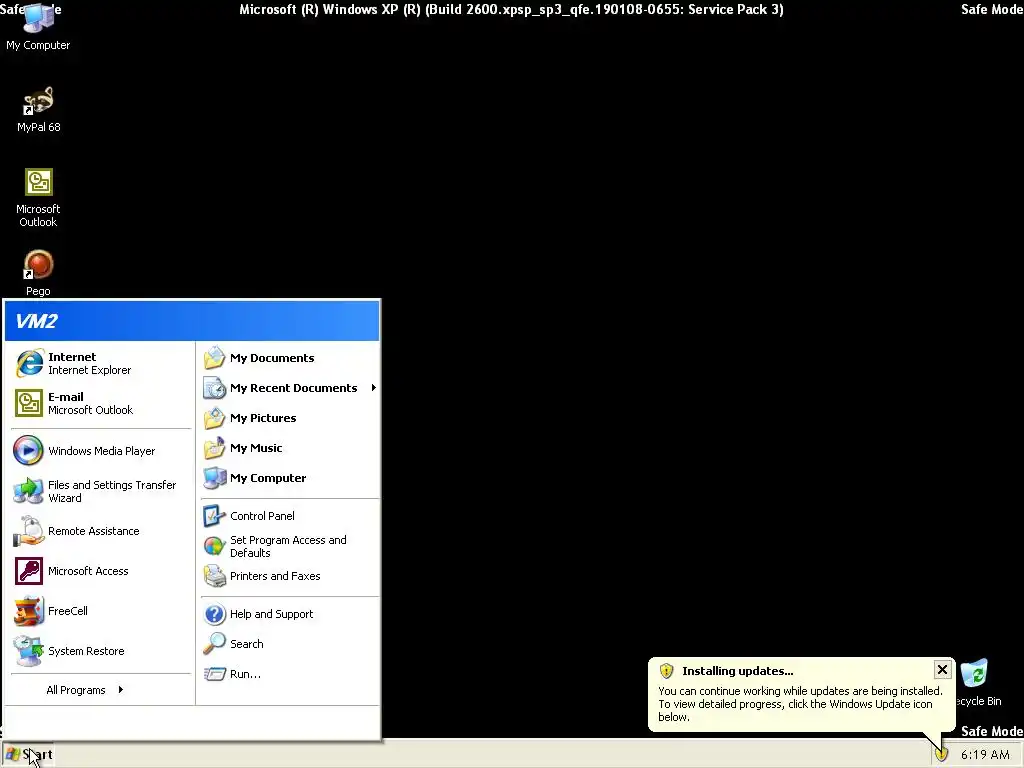This screenshot has width=1024, height=768.
Task: Click the Installing updates balloon text
Action: pos(800,704)
